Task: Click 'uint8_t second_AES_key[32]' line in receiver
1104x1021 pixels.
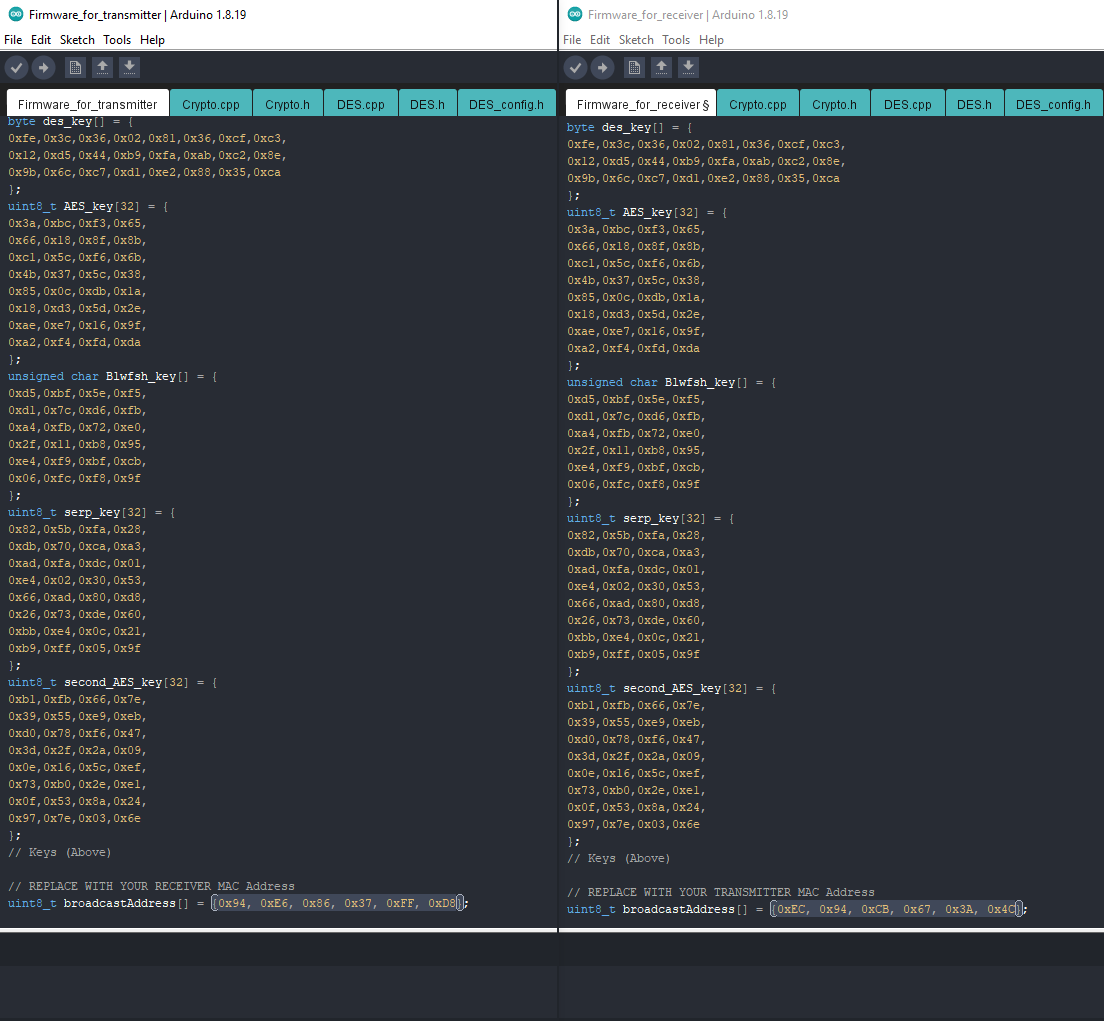Action: click(x=672, y=689)
